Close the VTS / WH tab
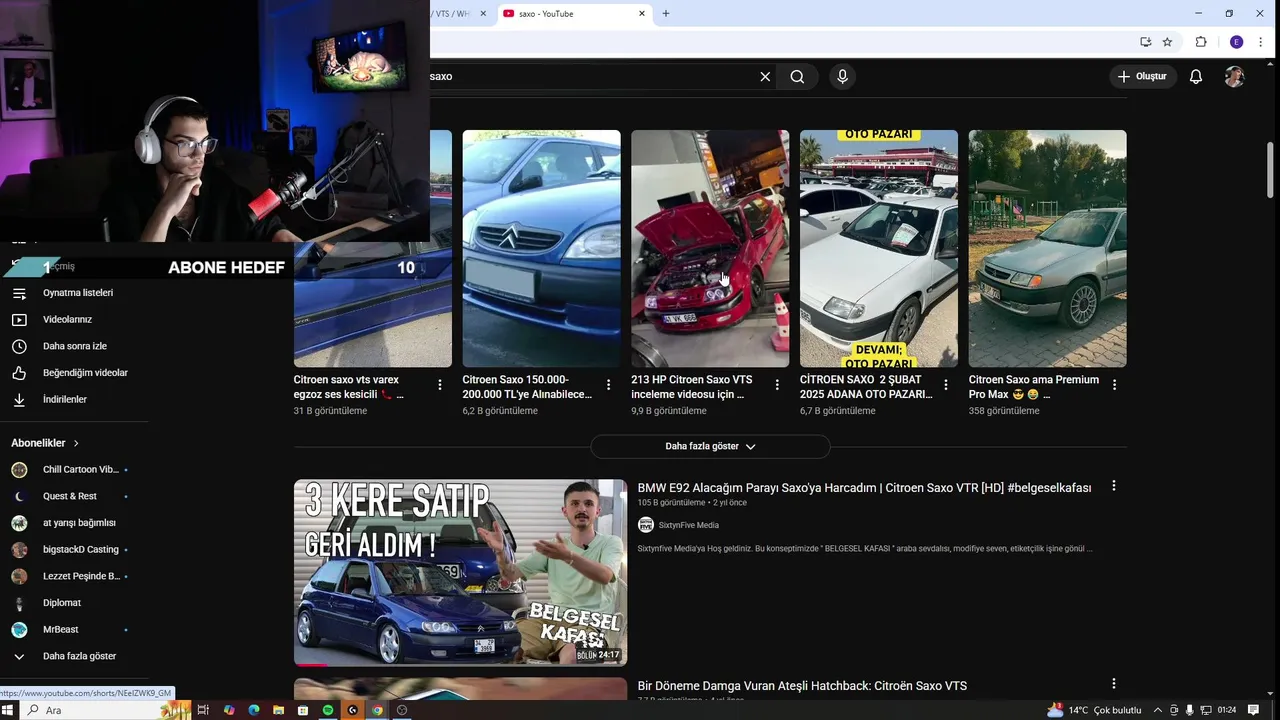 (484, 14)
